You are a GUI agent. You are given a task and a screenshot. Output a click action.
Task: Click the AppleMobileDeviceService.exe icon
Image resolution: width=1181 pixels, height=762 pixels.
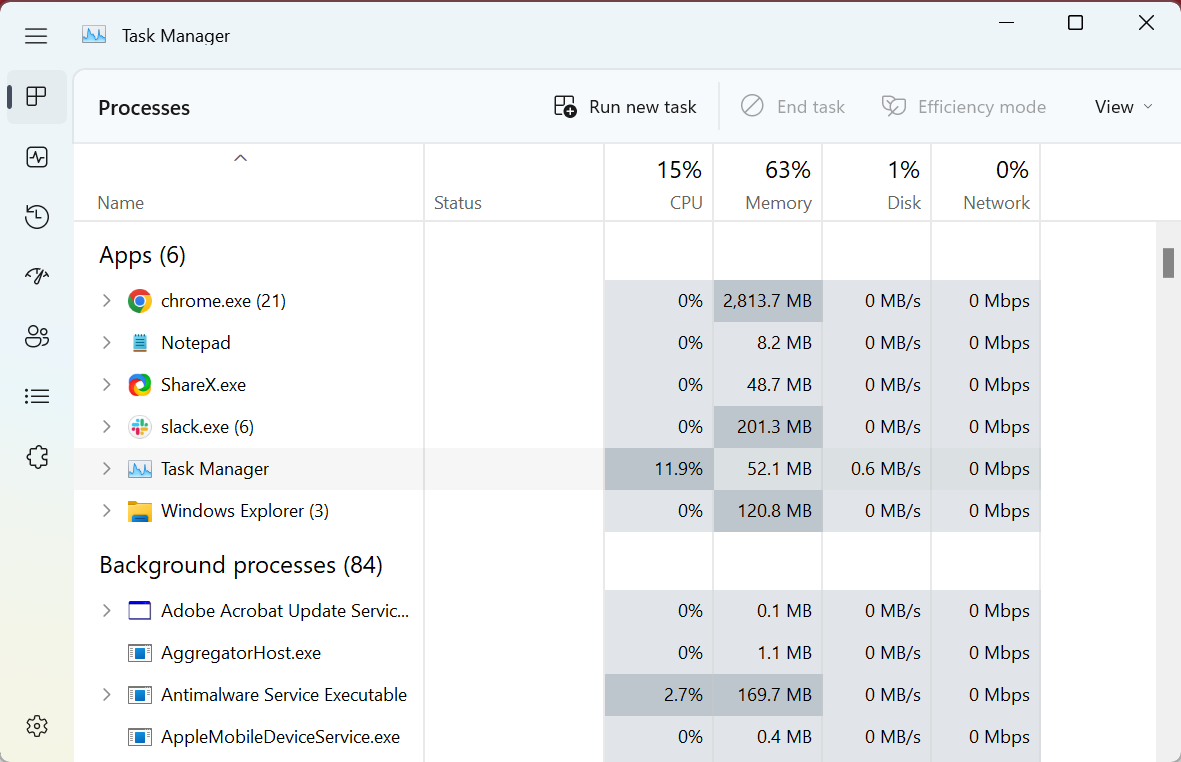point(139,737)
